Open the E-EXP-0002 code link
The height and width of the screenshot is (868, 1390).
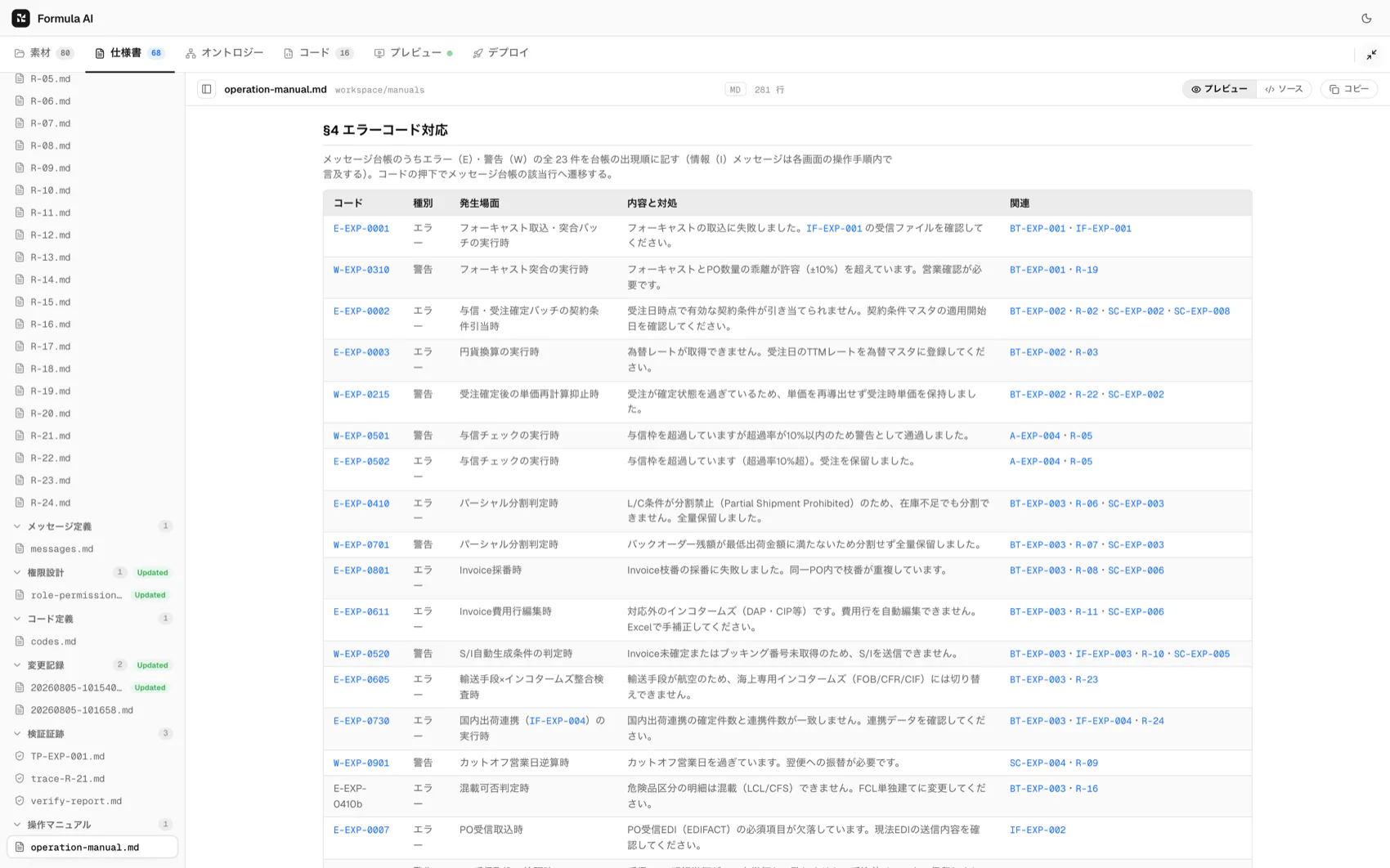pyautogui.click(x=361, y=311)
